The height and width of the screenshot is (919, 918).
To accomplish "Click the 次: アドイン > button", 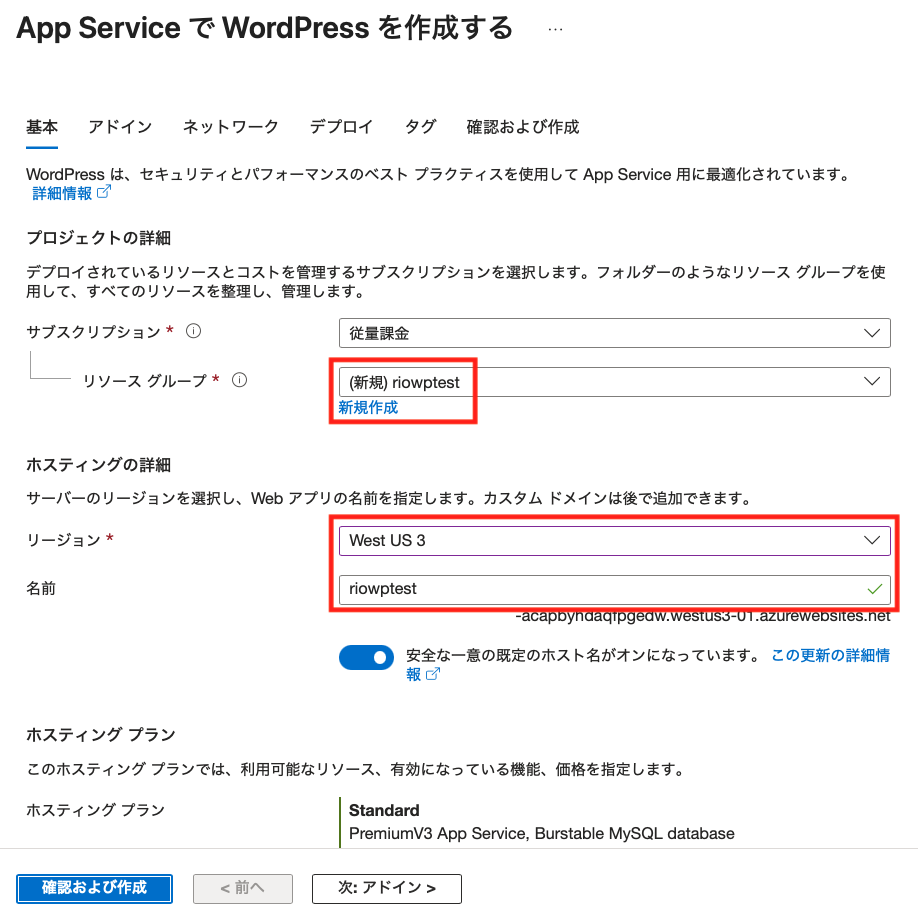I will [387, 889].
